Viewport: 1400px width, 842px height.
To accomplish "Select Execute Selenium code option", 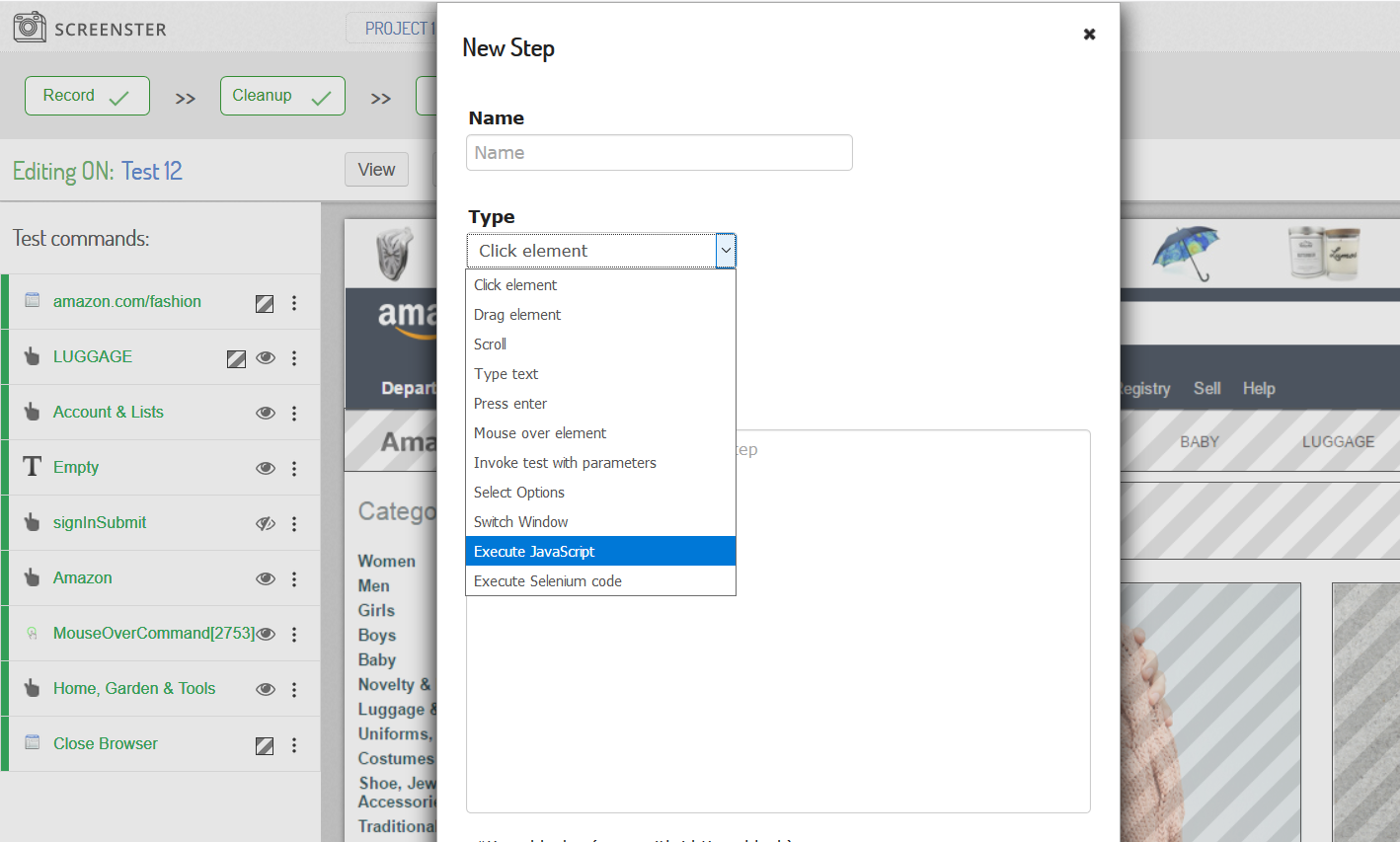I will [x=600, y=580].
